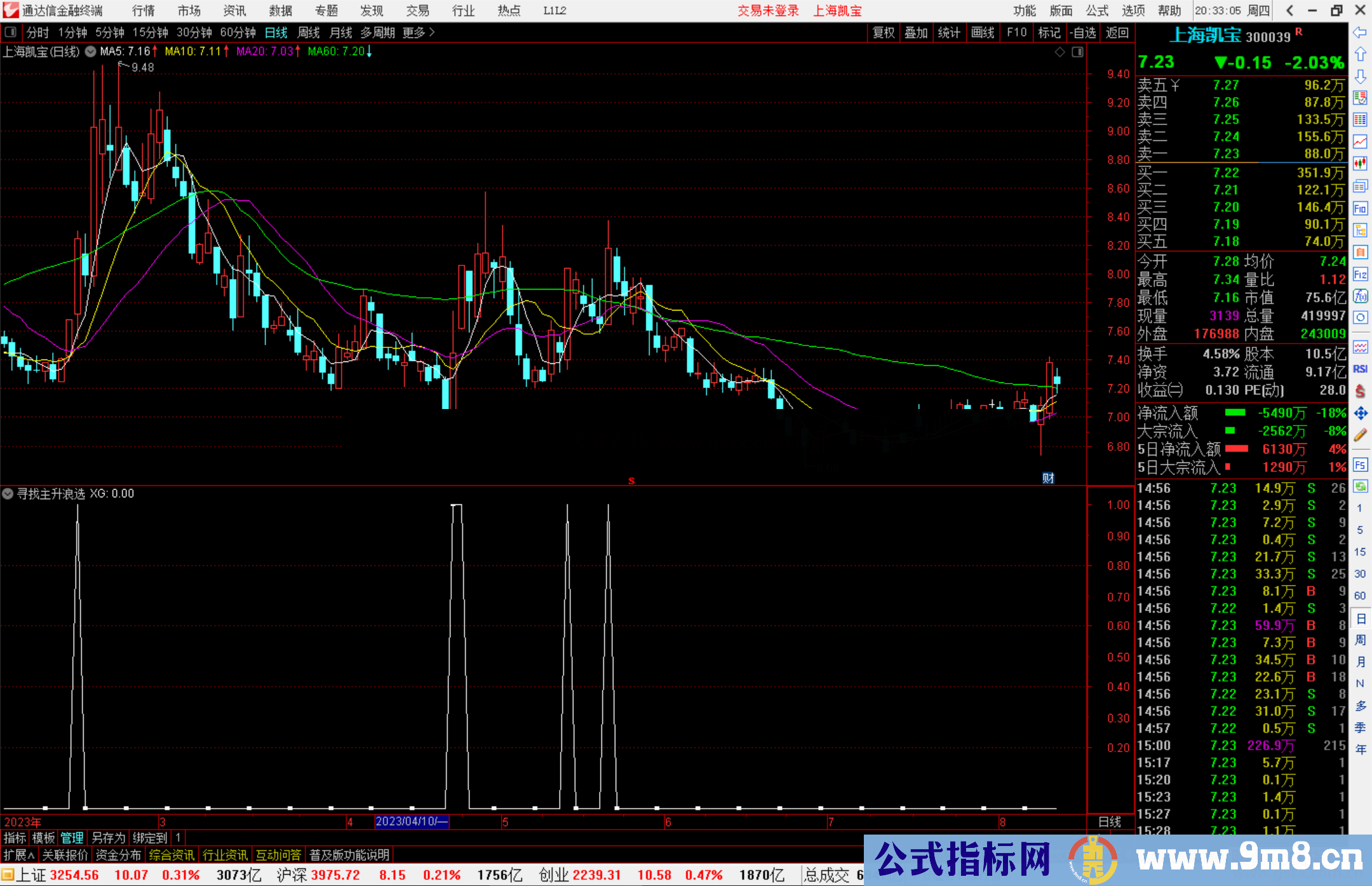Select the pencil drawing tool icon
1372x886 pixels.
(1360, 435)
